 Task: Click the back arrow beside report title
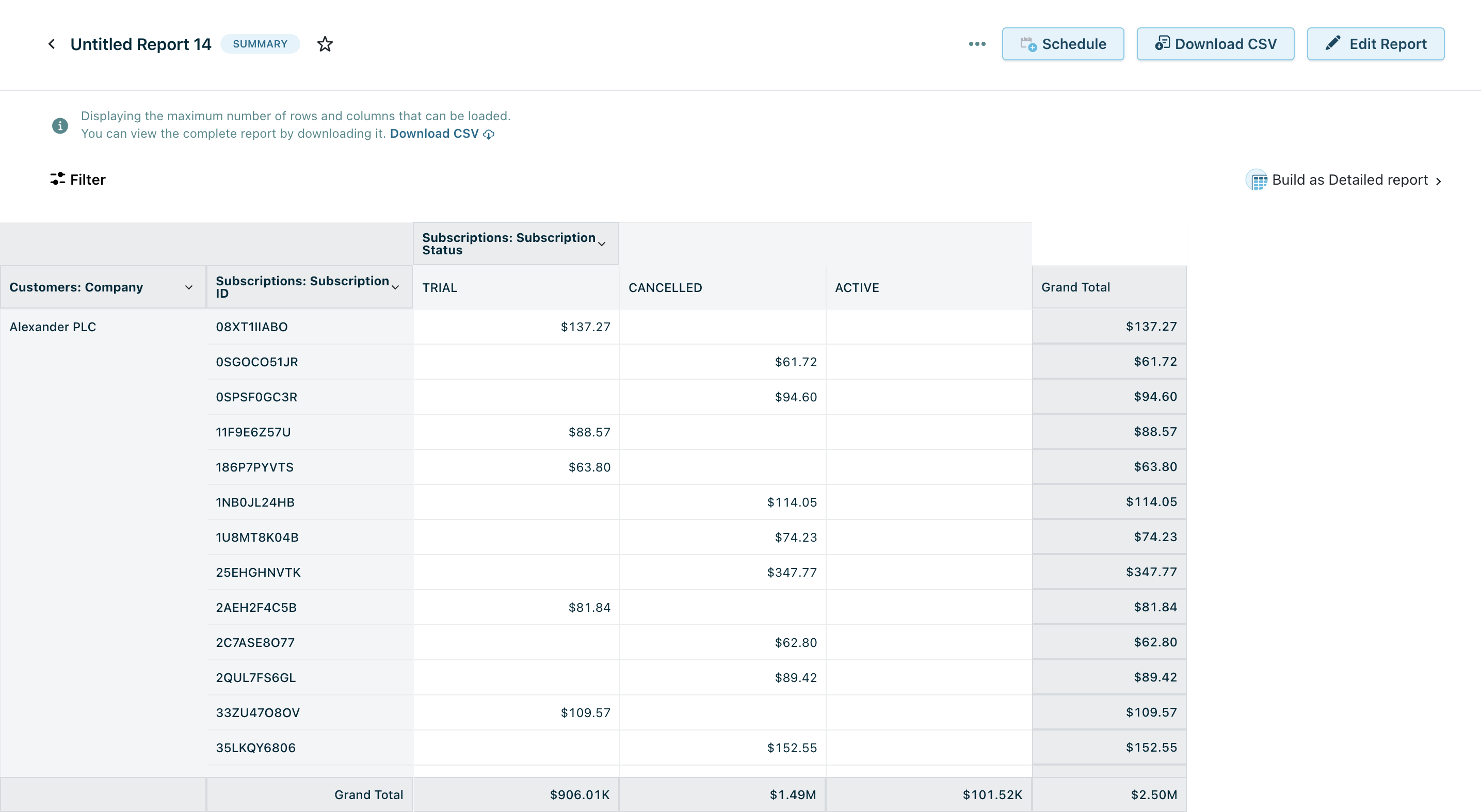point(52,44)
